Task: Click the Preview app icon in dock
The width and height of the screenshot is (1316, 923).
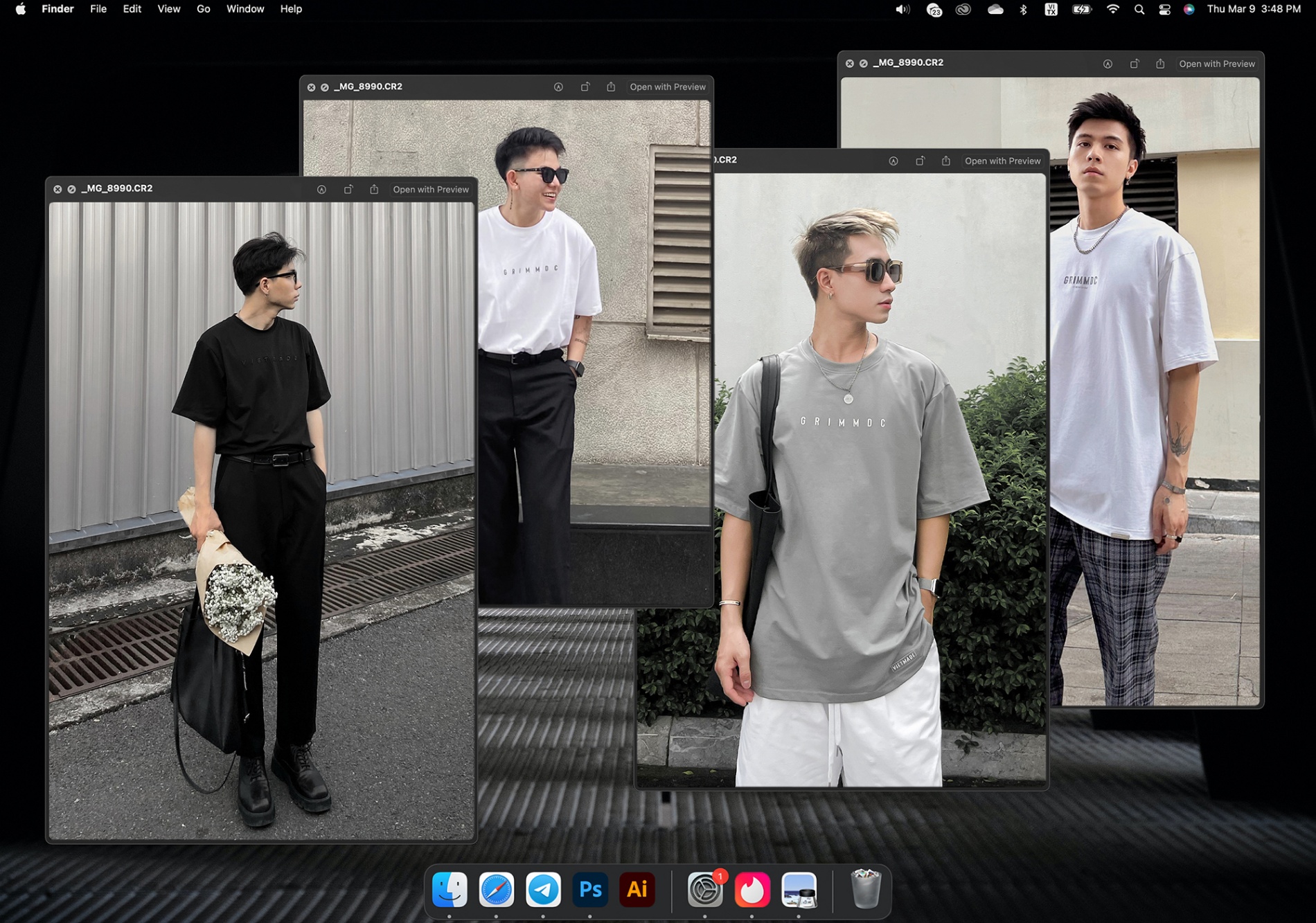Action: (x=799, y=890)
